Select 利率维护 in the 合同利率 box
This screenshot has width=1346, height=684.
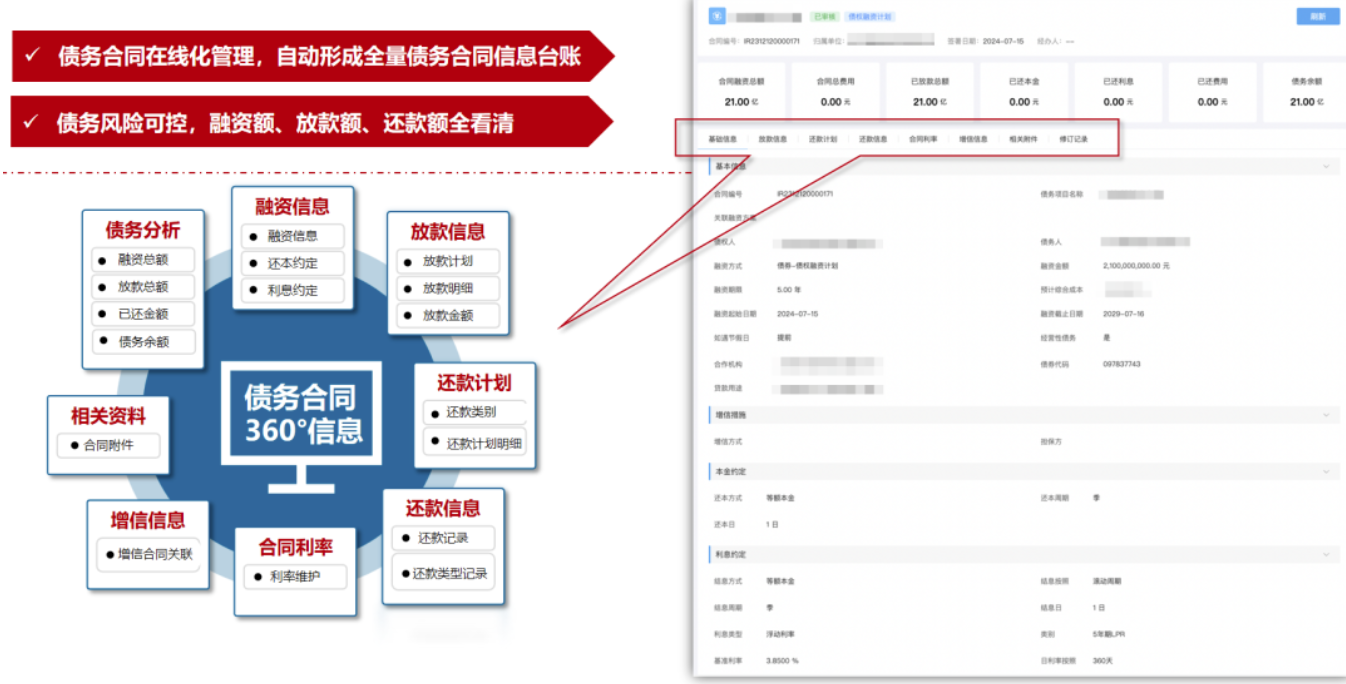pos(296,577)
